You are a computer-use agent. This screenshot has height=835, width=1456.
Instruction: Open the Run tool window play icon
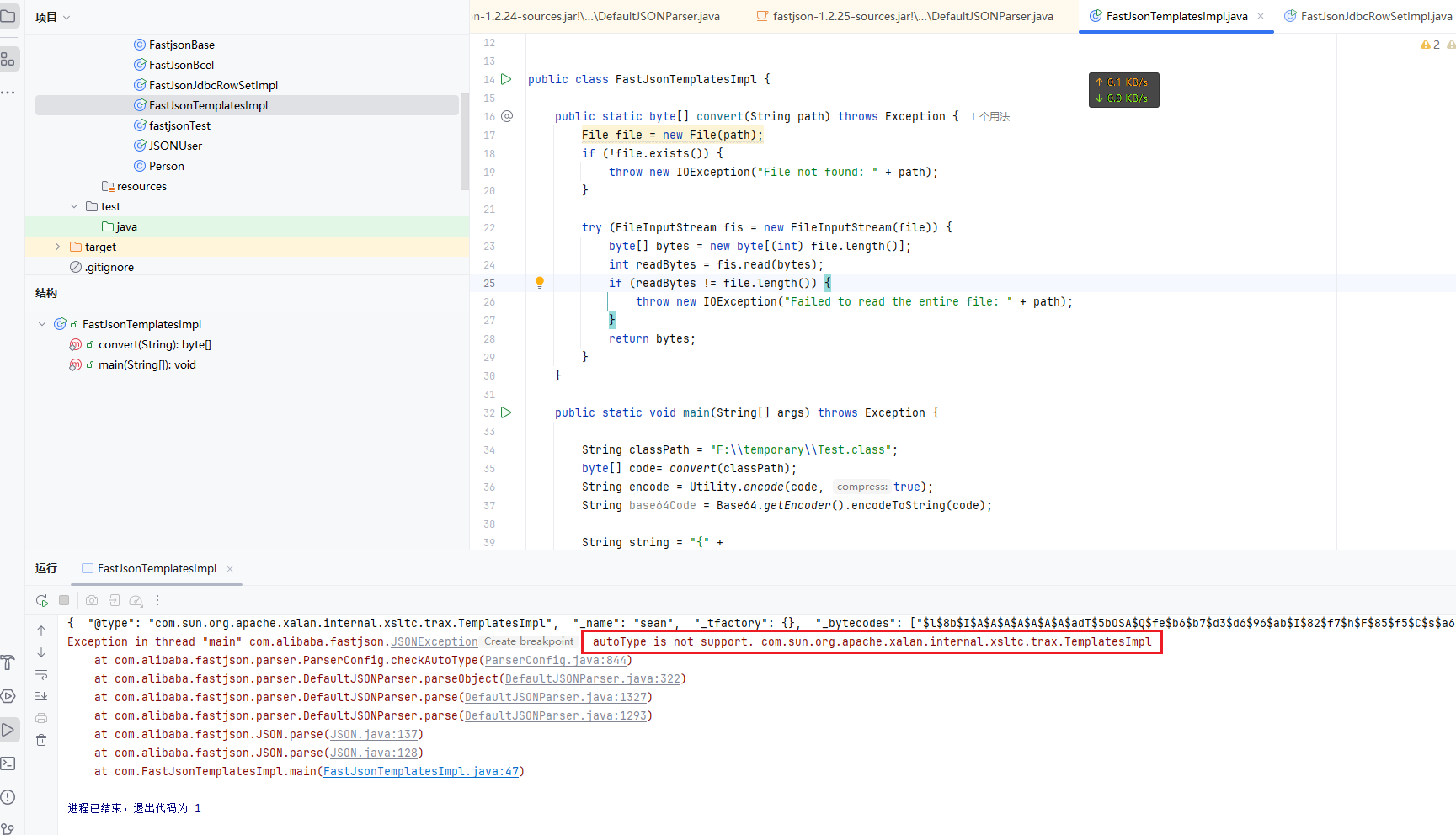[8, 730]
